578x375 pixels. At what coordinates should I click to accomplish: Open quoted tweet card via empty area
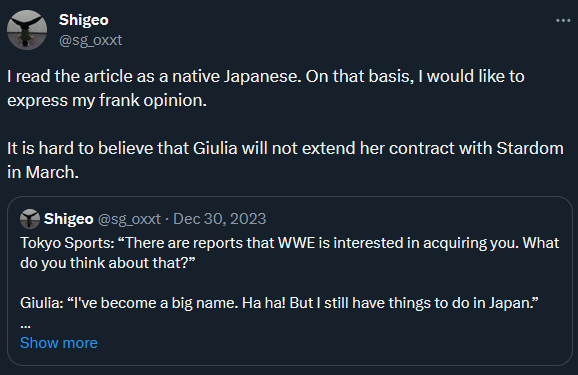coord(332,343)
